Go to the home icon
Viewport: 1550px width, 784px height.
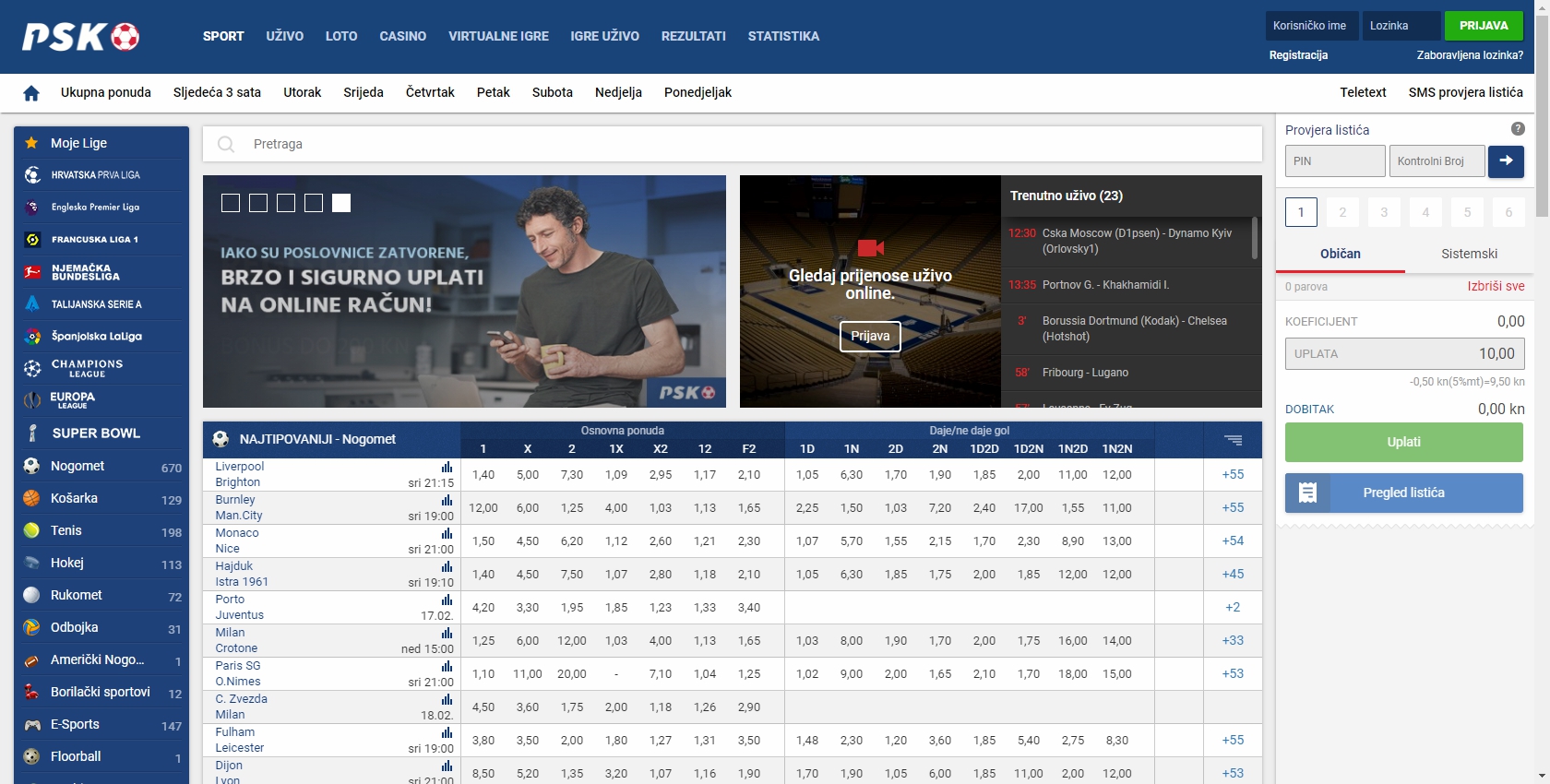click(31, 93)
